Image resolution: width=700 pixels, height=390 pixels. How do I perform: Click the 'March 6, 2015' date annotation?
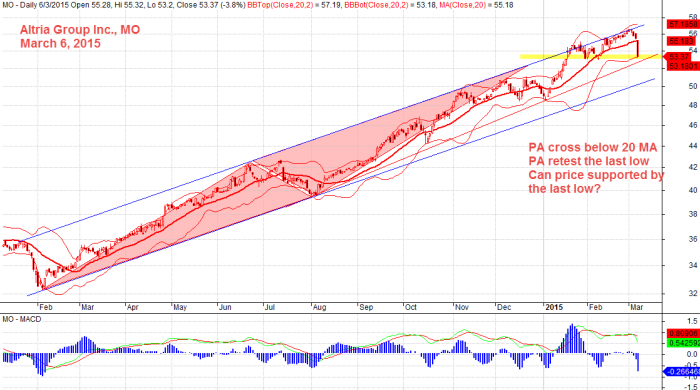(x=60, y=44)
